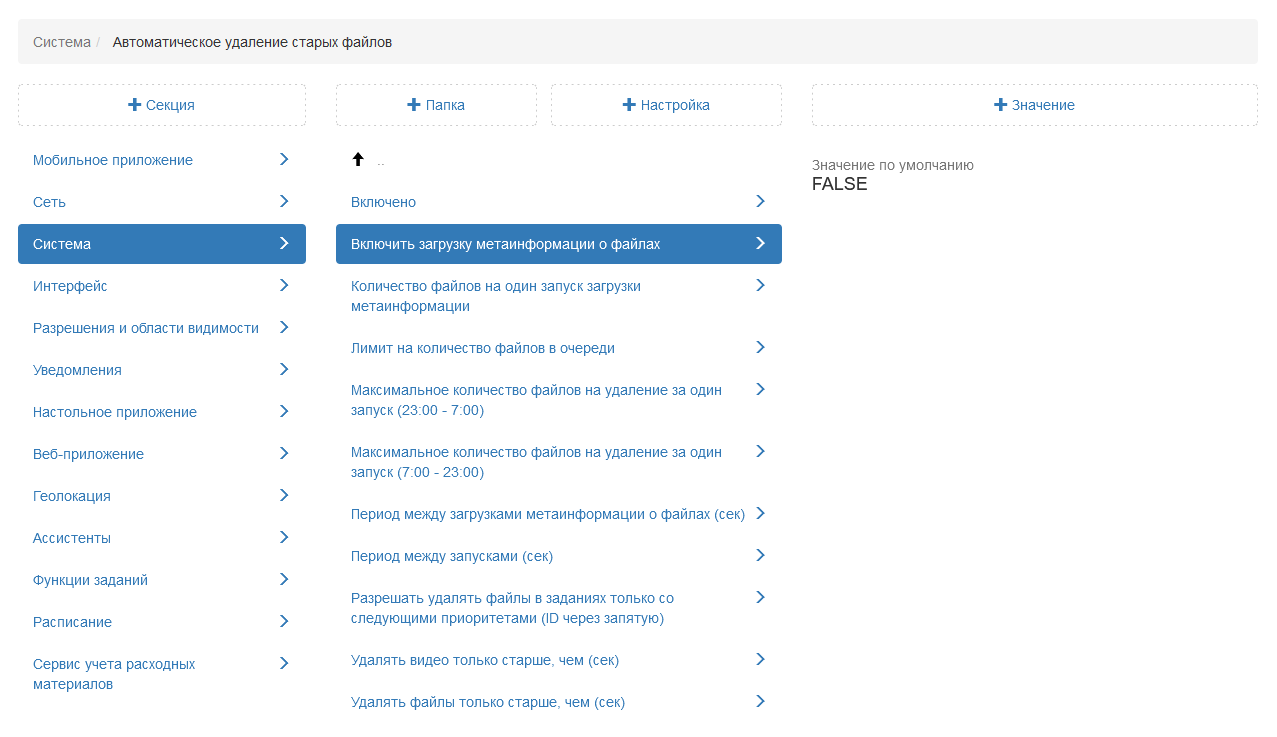Add a new value with Значение button
Viewport: 1277px width, 737px height.
point(1034,105)
